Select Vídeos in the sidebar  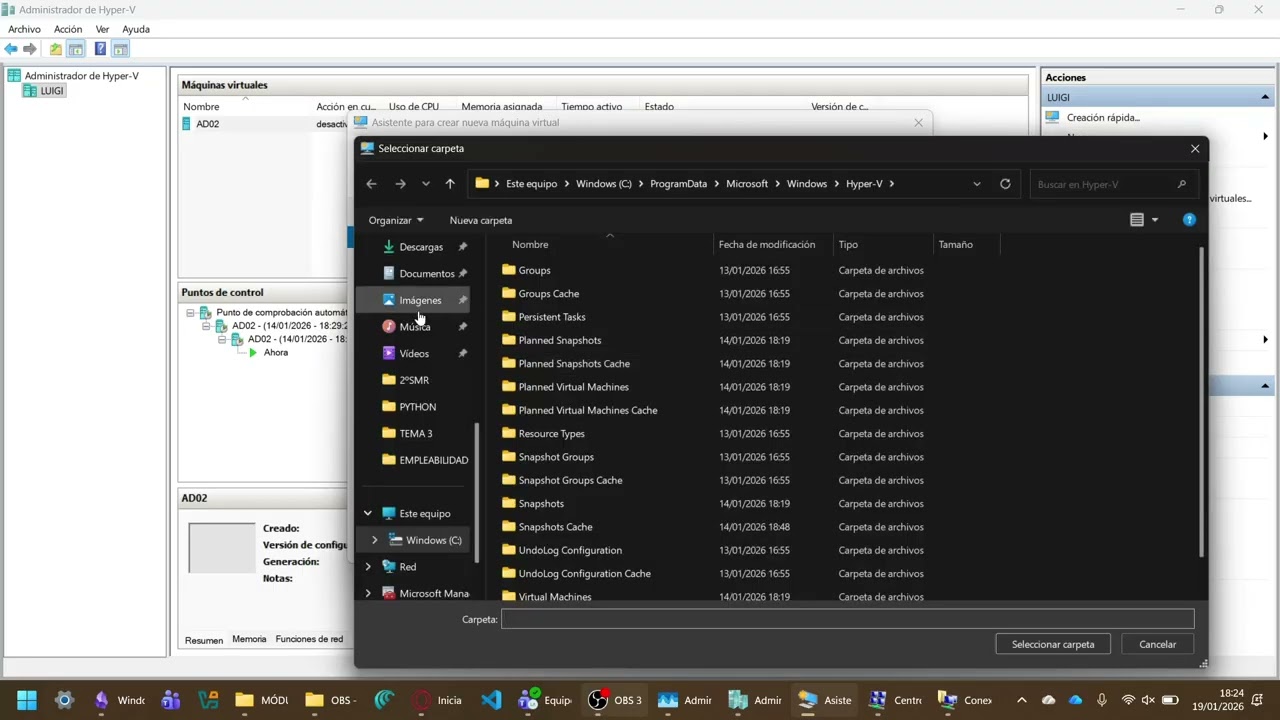413,353
